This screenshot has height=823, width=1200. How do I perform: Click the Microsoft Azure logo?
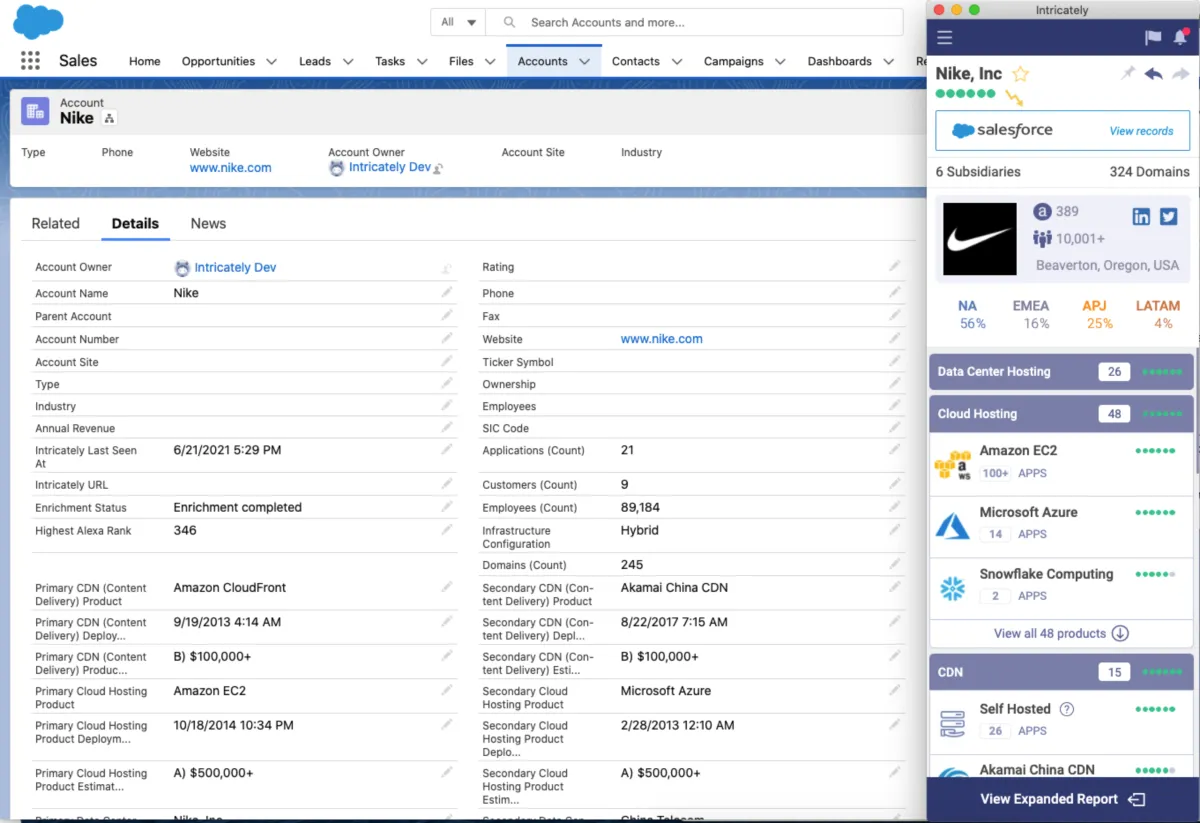pos(952,524)
